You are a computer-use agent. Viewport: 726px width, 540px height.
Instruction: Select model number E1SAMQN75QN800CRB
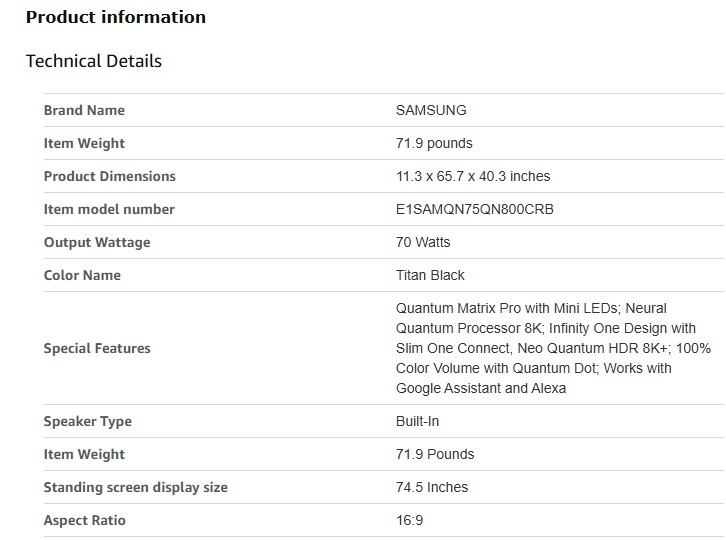tap(475, 209)
